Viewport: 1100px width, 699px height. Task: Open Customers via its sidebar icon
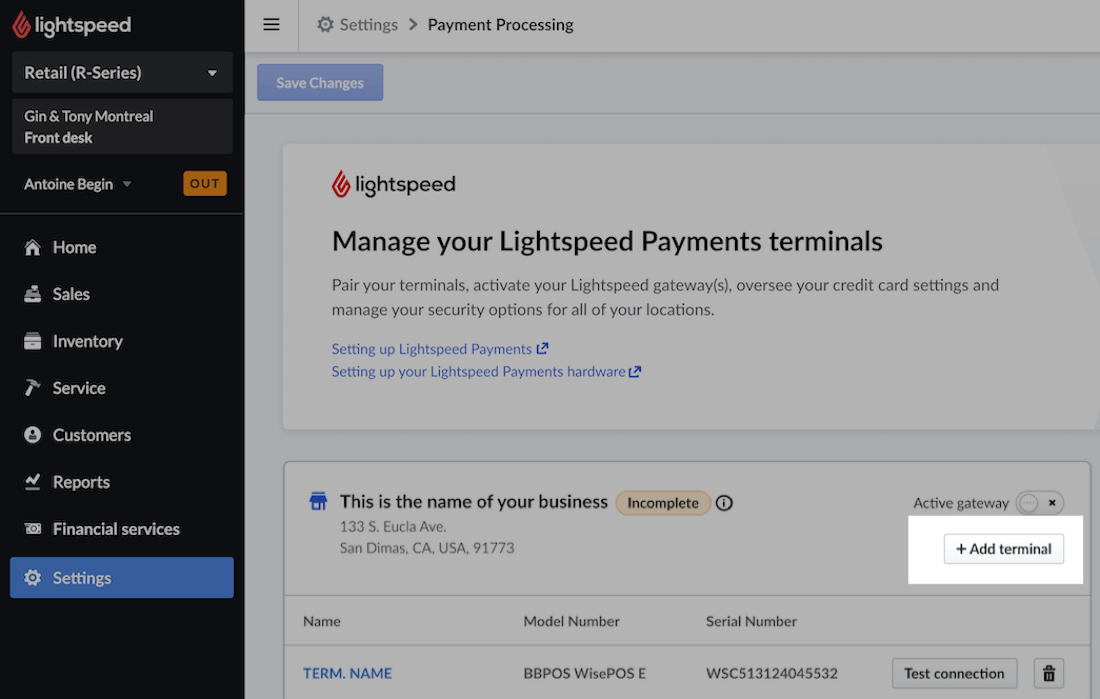[34, 435]
